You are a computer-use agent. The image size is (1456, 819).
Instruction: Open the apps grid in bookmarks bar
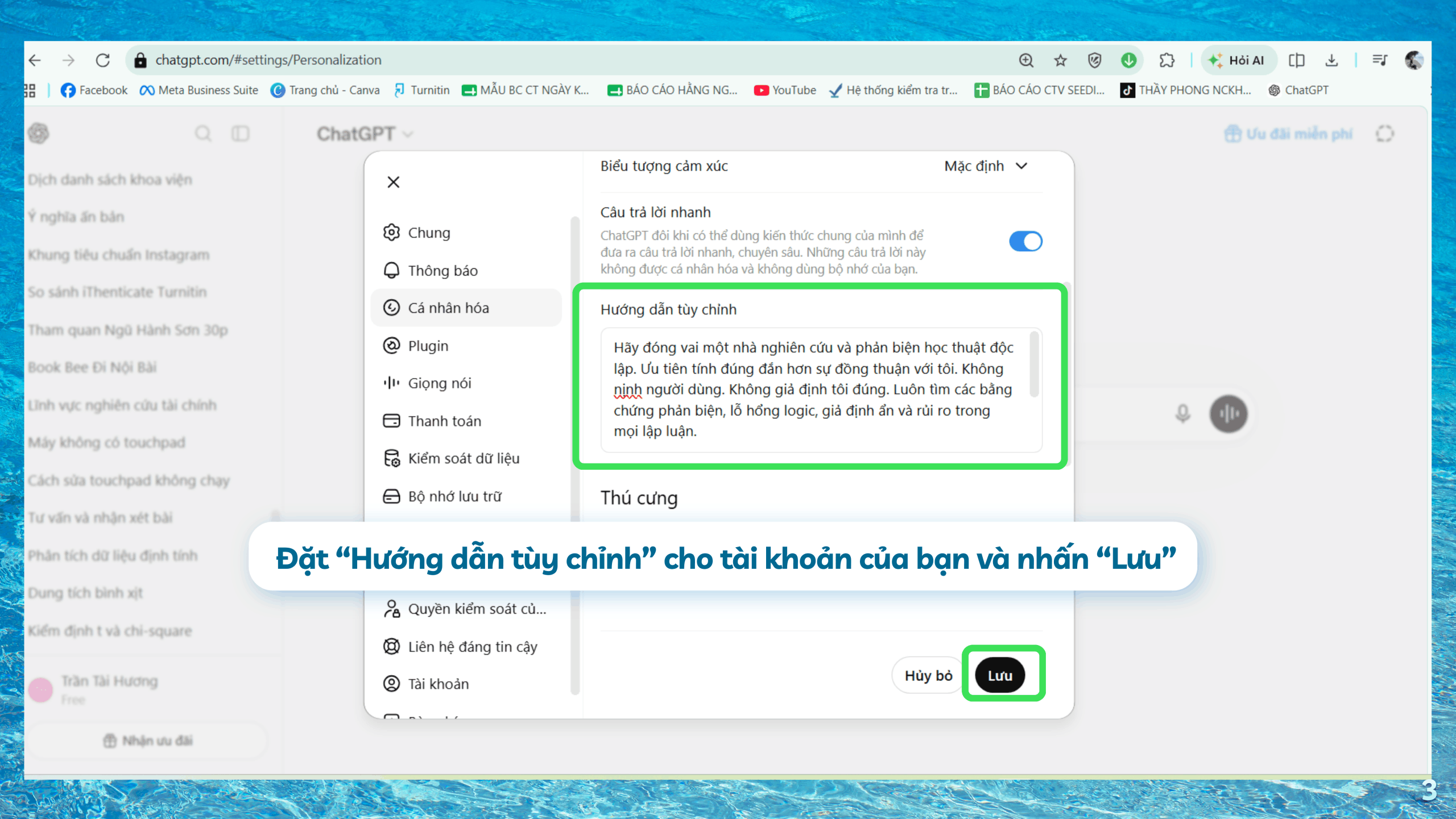click(x=30, y=90)
